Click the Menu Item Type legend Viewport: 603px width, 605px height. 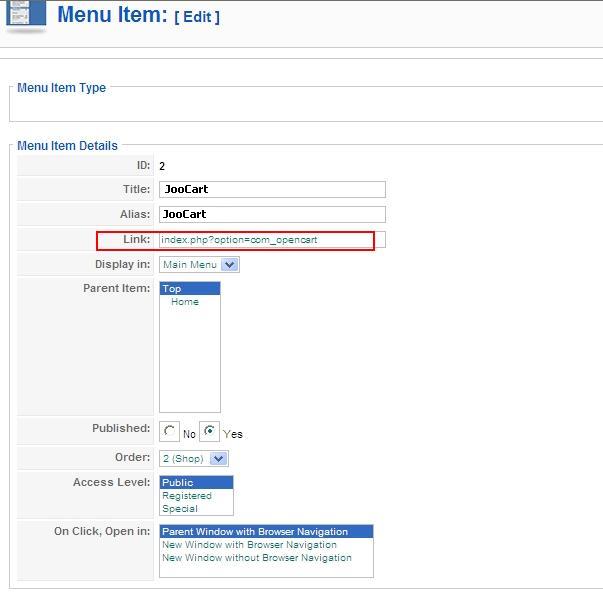(x=62, y=88)
